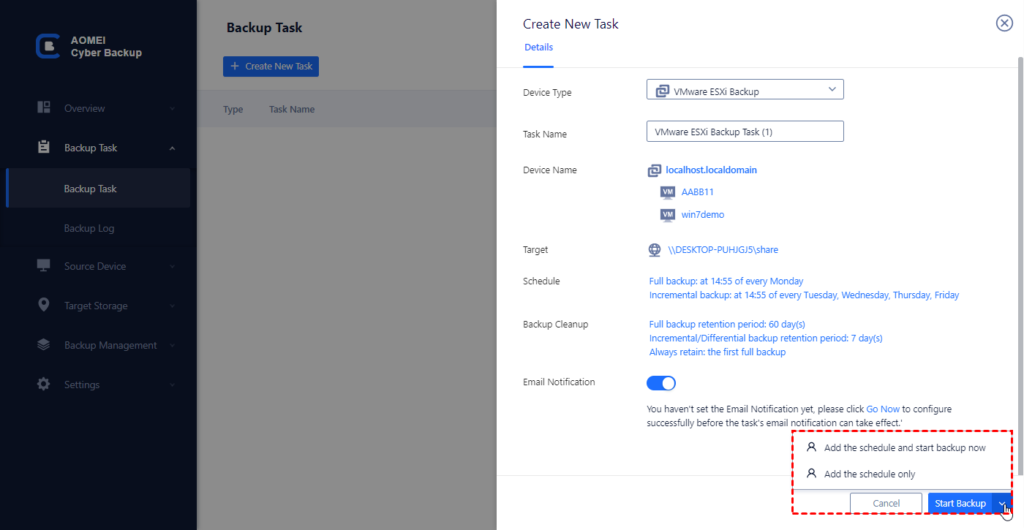Click the Overview dashboard icon in sidebar
This screenshot has height=530, width=1024.
(44, 108)
